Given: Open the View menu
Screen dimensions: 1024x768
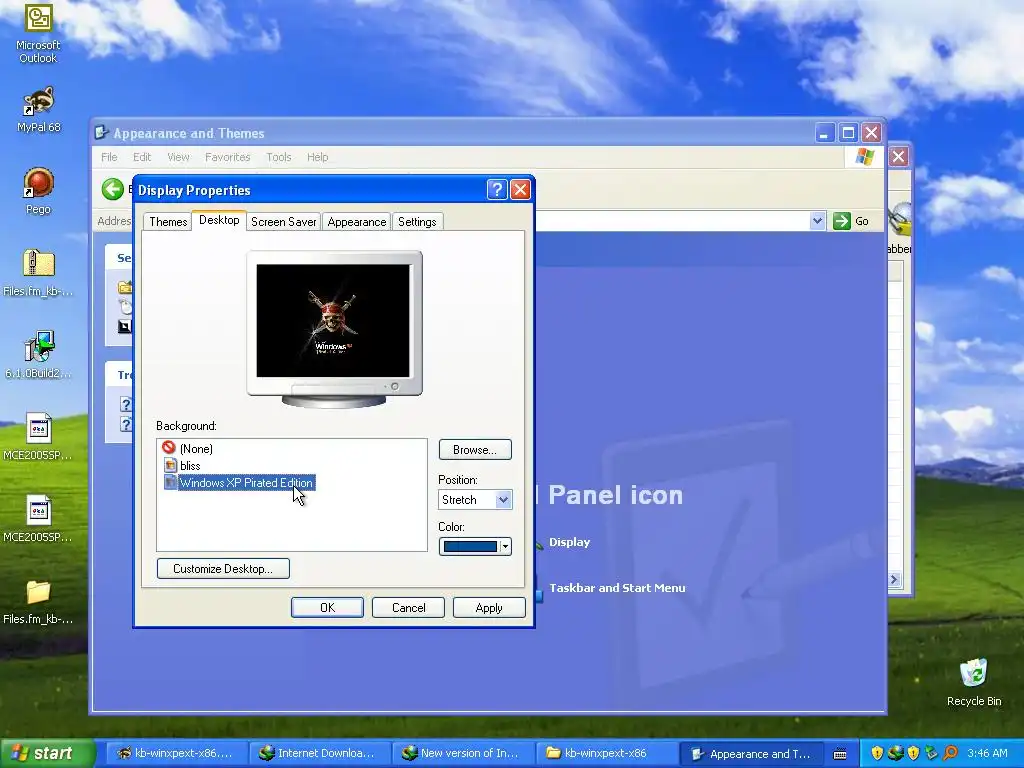Looking at the screenshot, I should tap(178, 157).
